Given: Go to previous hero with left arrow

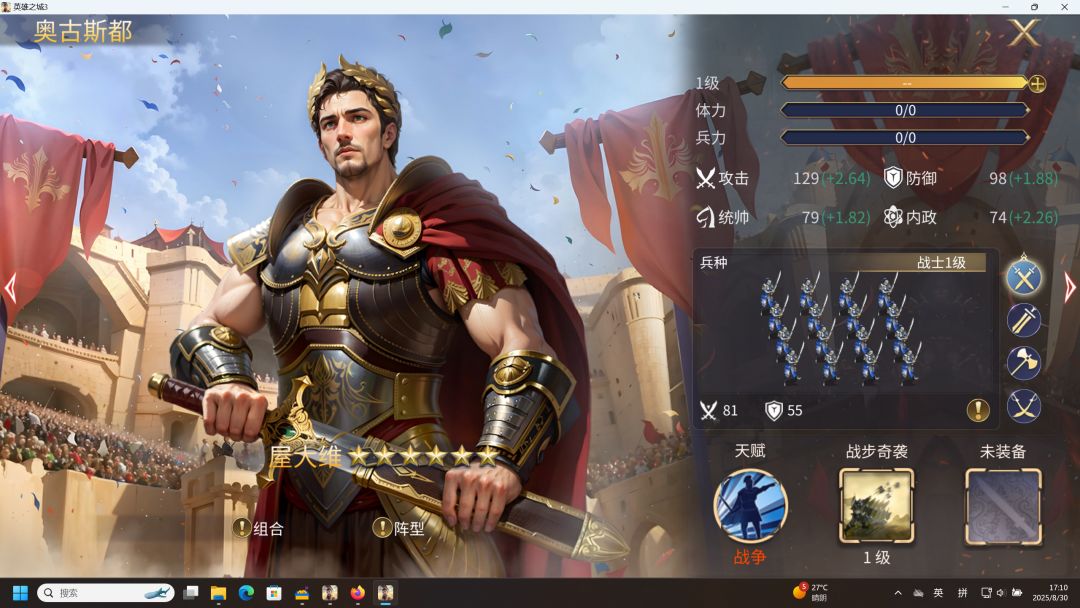Looking at the screenshot, I should pyautogui.click(x=10, y=288).
